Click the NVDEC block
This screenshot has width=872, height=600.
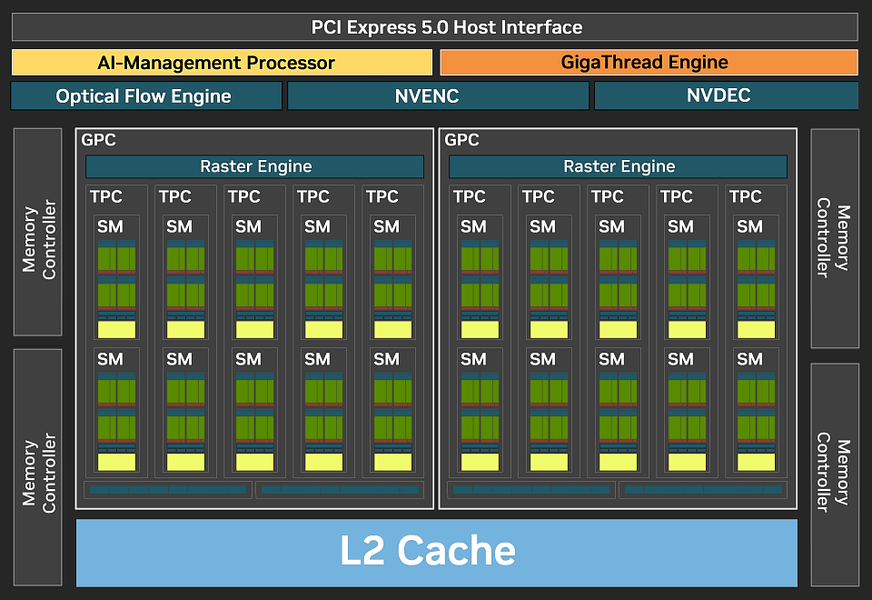[x=726, y=96]
